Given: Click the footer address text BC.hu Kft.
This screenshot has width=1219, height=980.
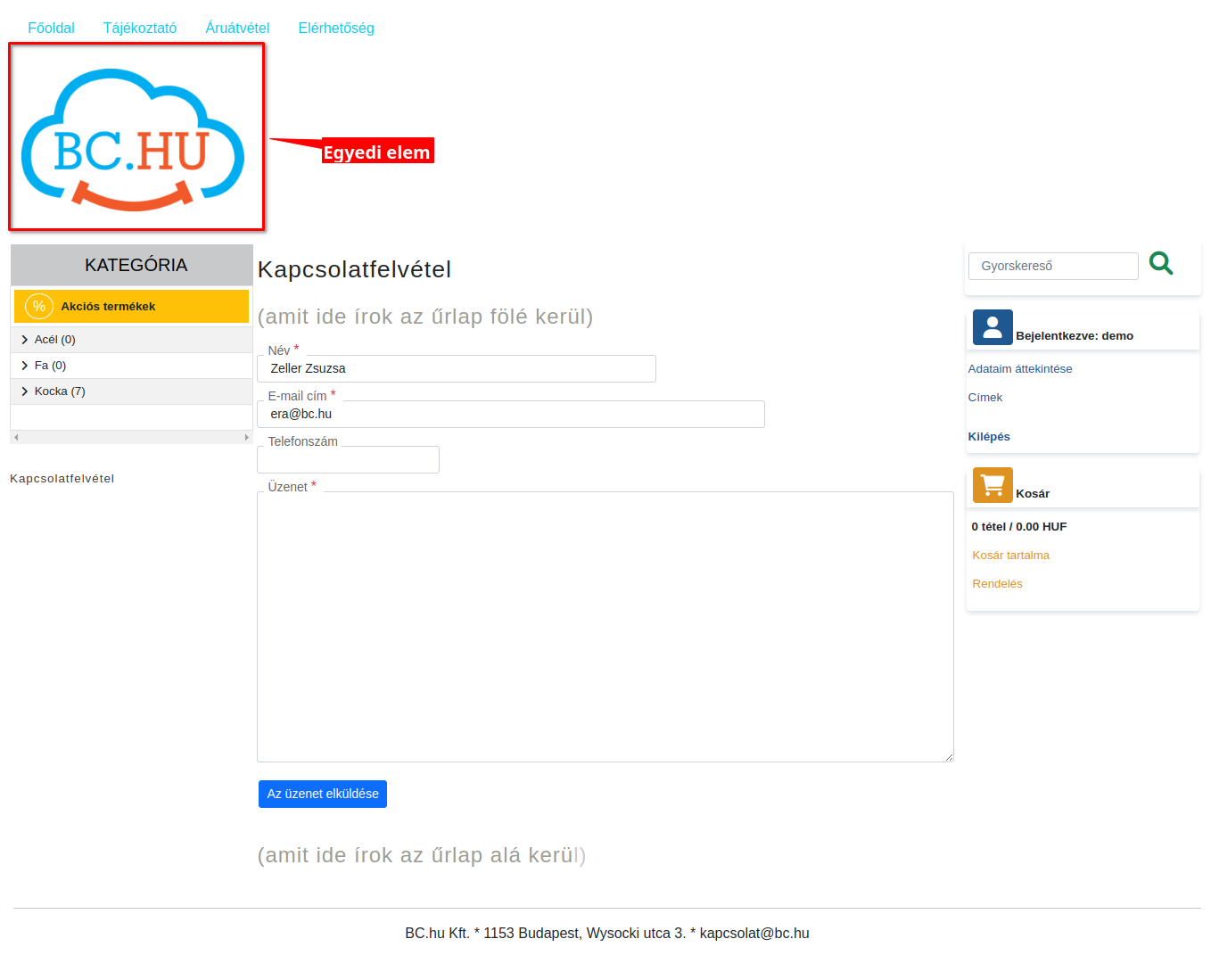Looking at the screenshot, I should pos(607,934).
